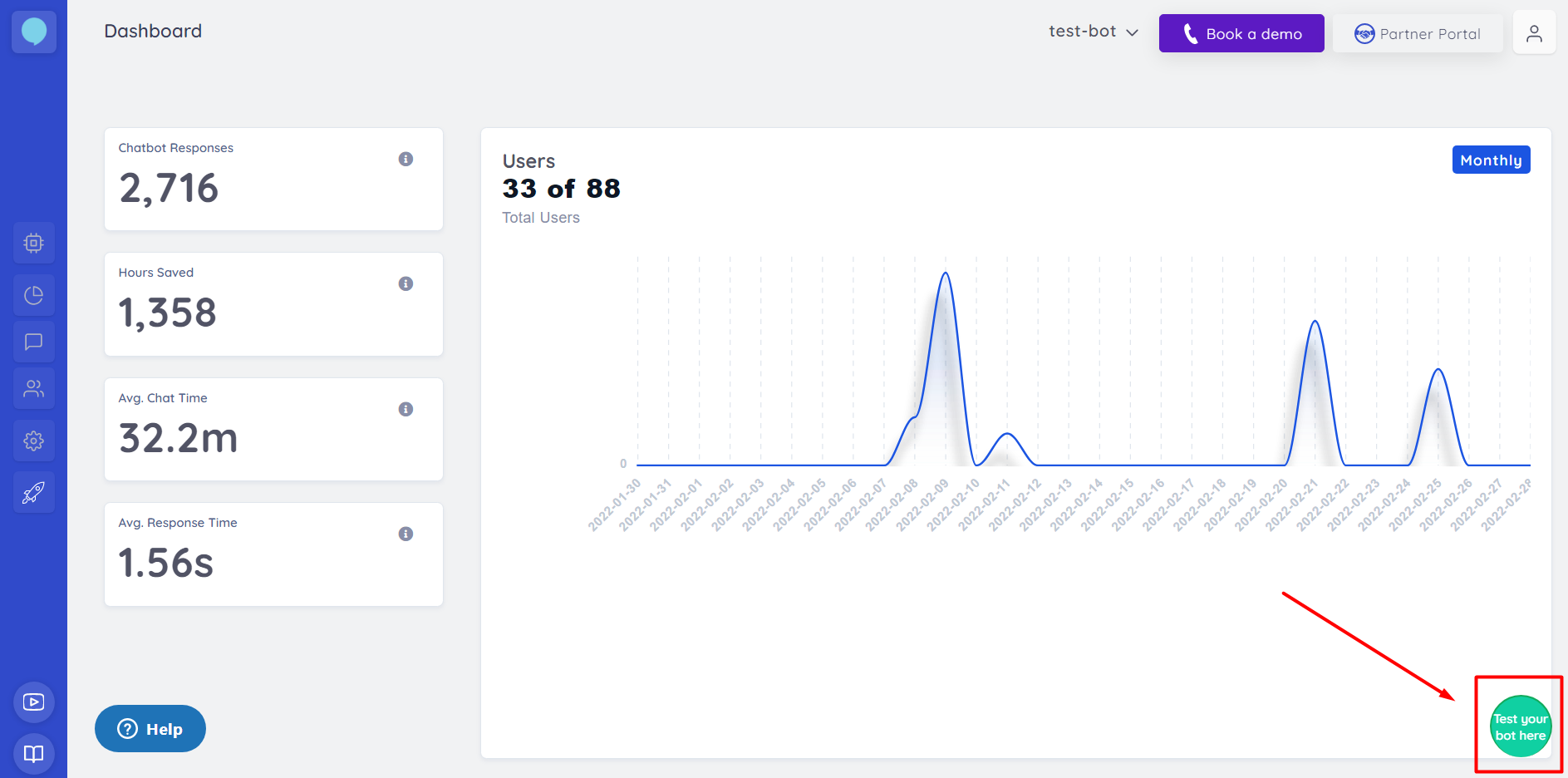This screenshot has height=778, width=1568.
Task: Click info icon on Avg. Response Time card
Action: tap(406, 534)
